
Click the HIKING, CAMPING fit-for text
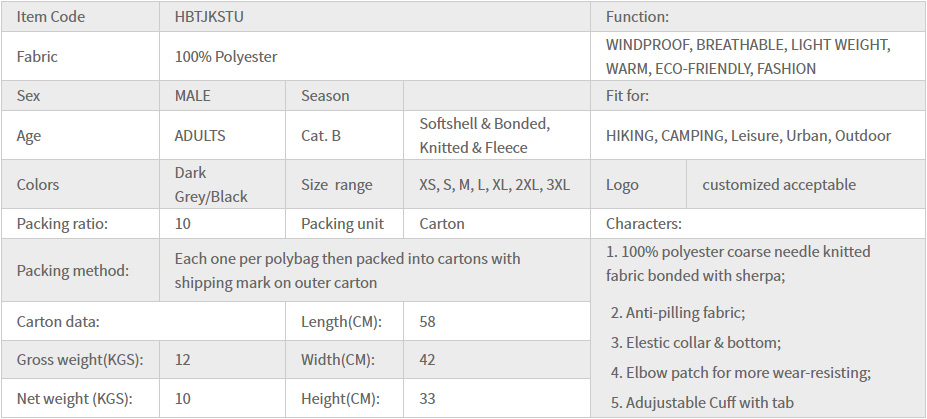coord(748,135)
